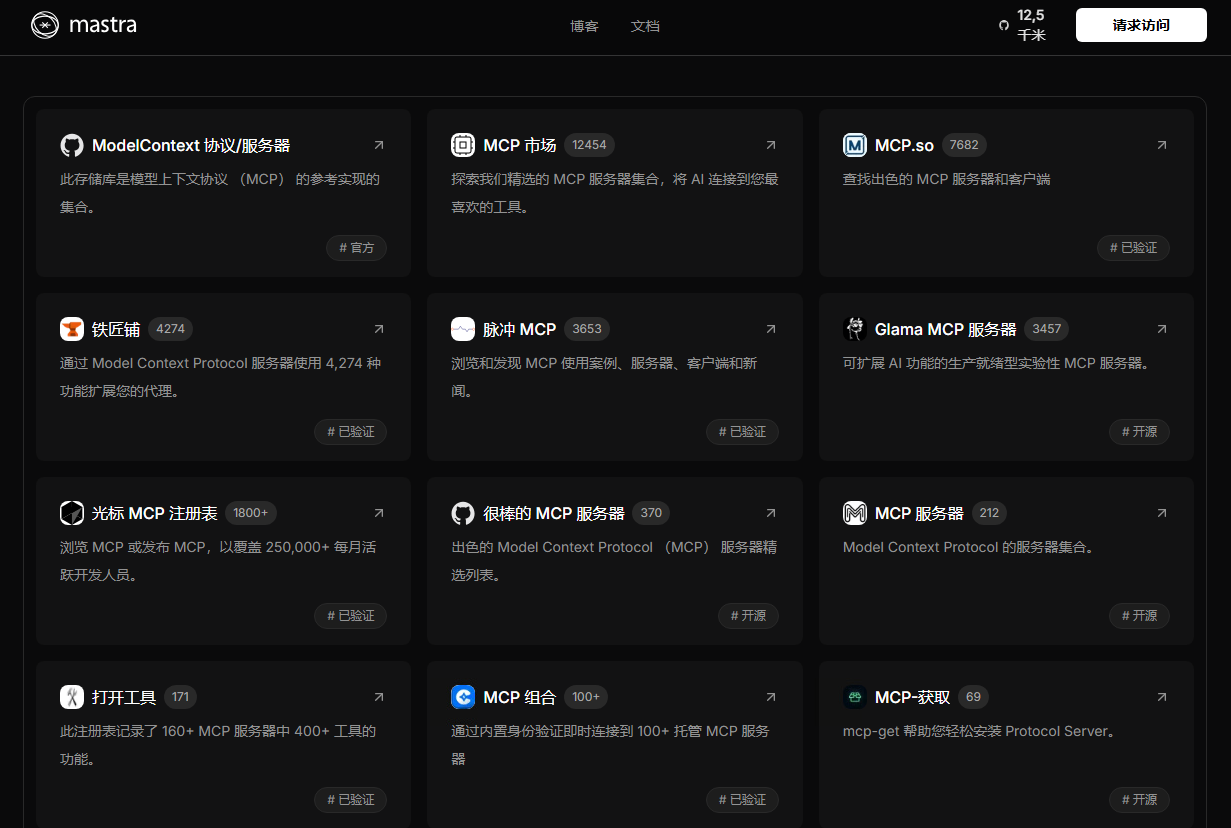Viewport: 1231px width, 828px height.
Task: Click the MCP.so logo icon
Action: pyautogui.click(x=855, y=145)
